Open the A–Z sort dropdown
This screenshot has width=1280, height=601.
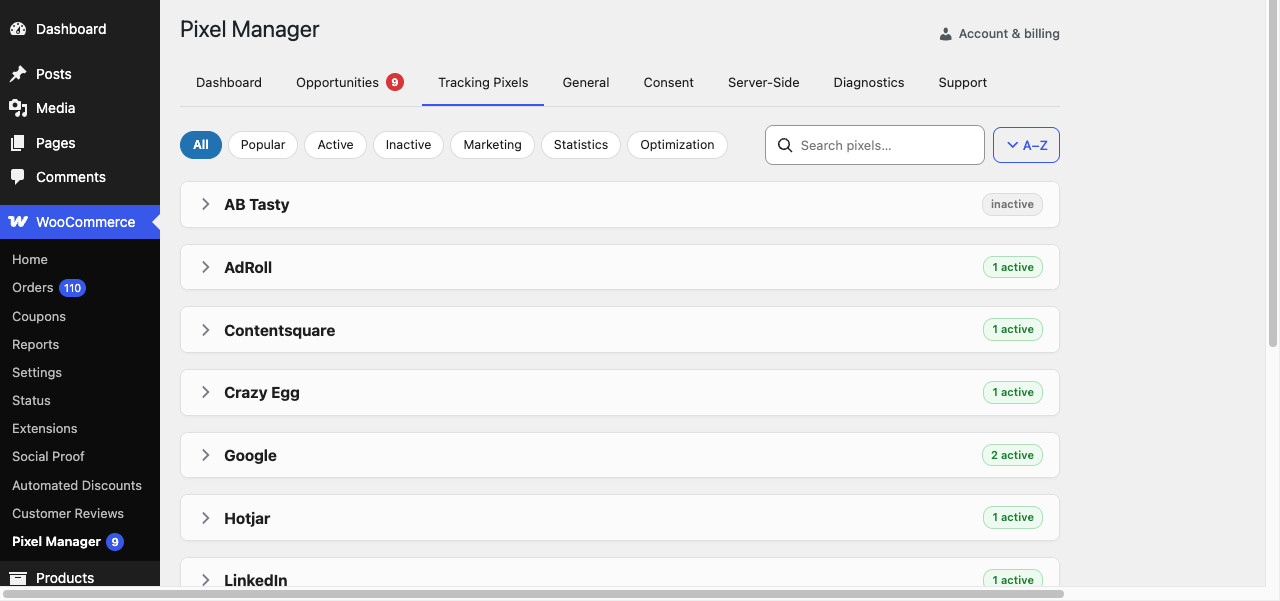(1026, 145)
